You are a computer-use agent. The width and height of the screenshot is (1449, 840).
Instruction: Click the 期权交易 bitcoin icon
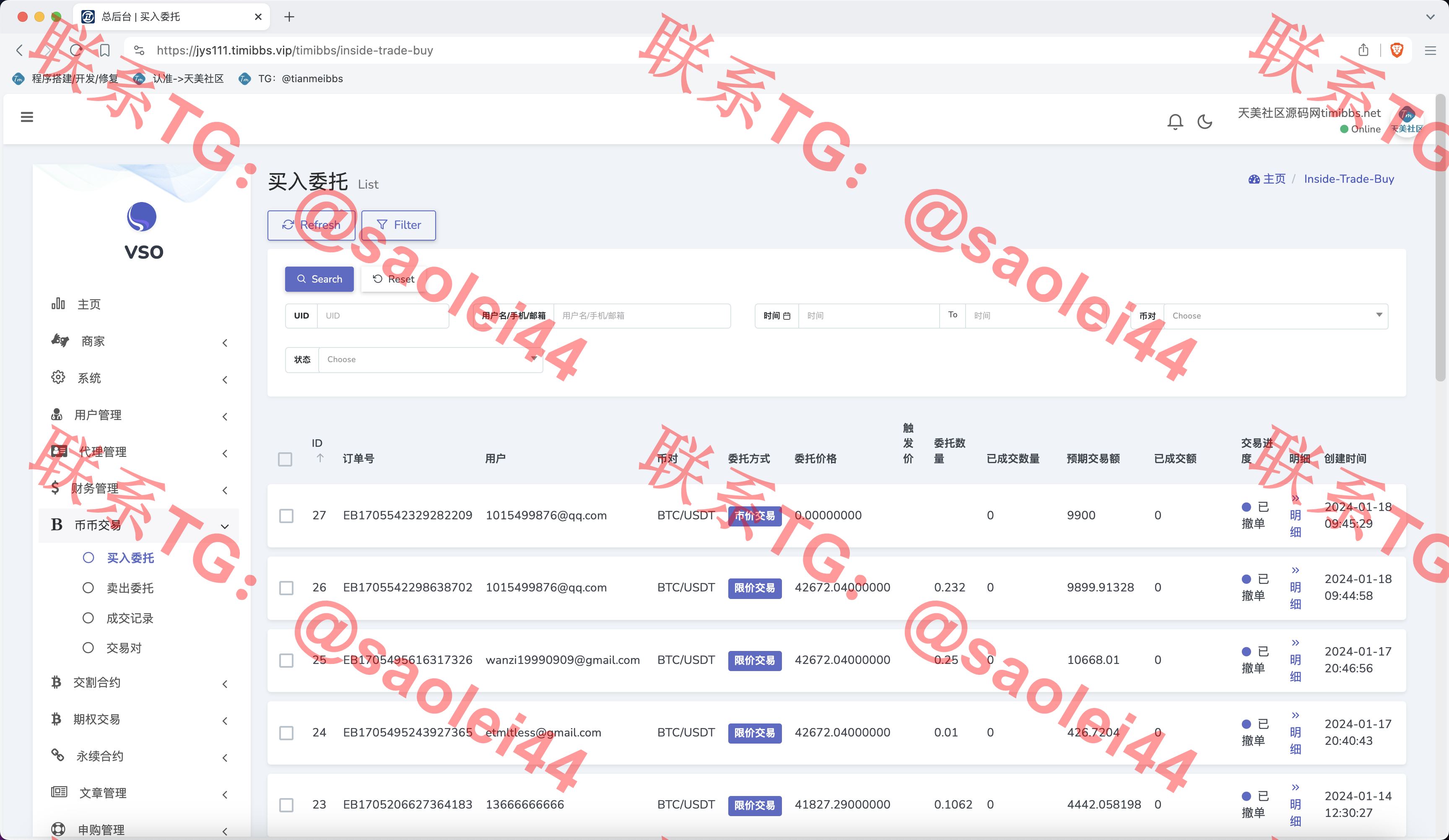click(x=56, y=719)
